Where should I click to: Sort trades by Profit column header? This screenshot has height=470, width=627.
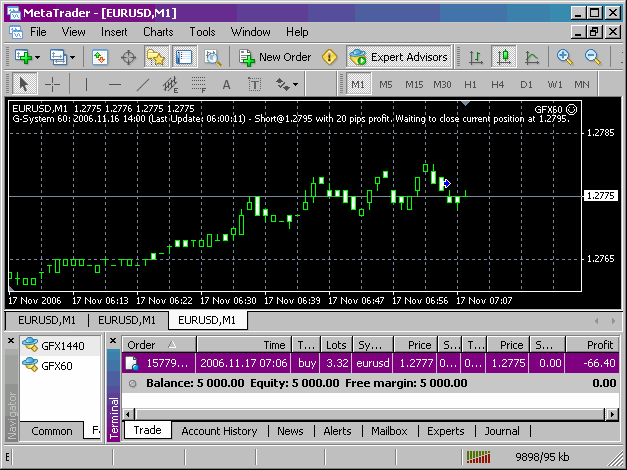pyautogui.click(x=593, y=345)
